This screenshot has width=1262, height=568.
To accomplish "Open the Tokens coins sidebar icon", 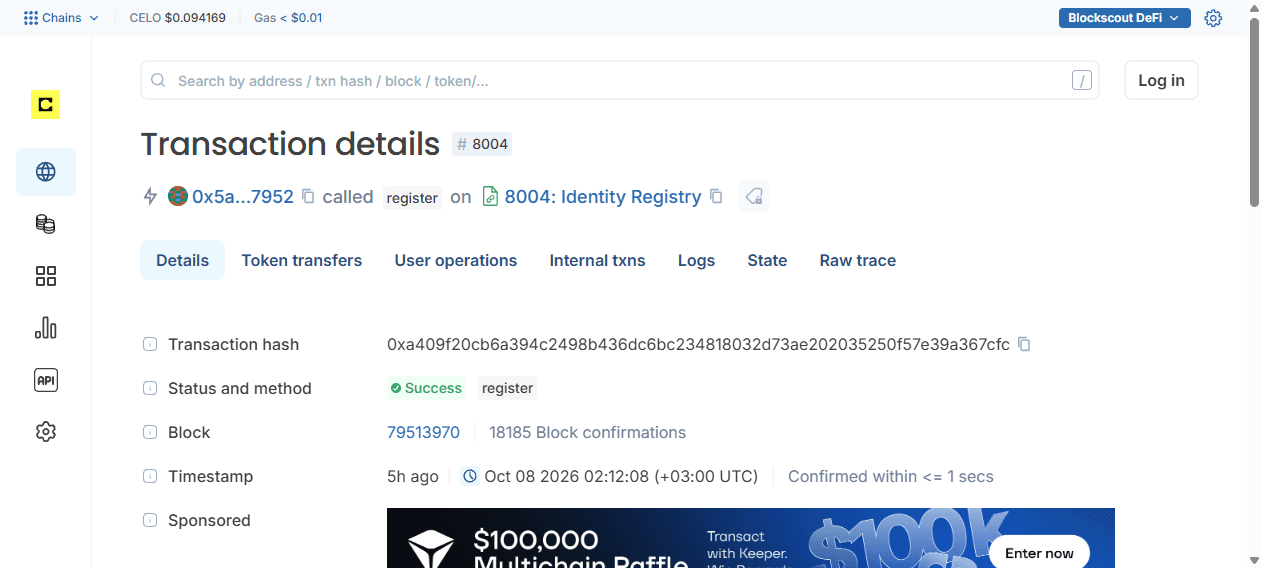I will coord(45,224).
